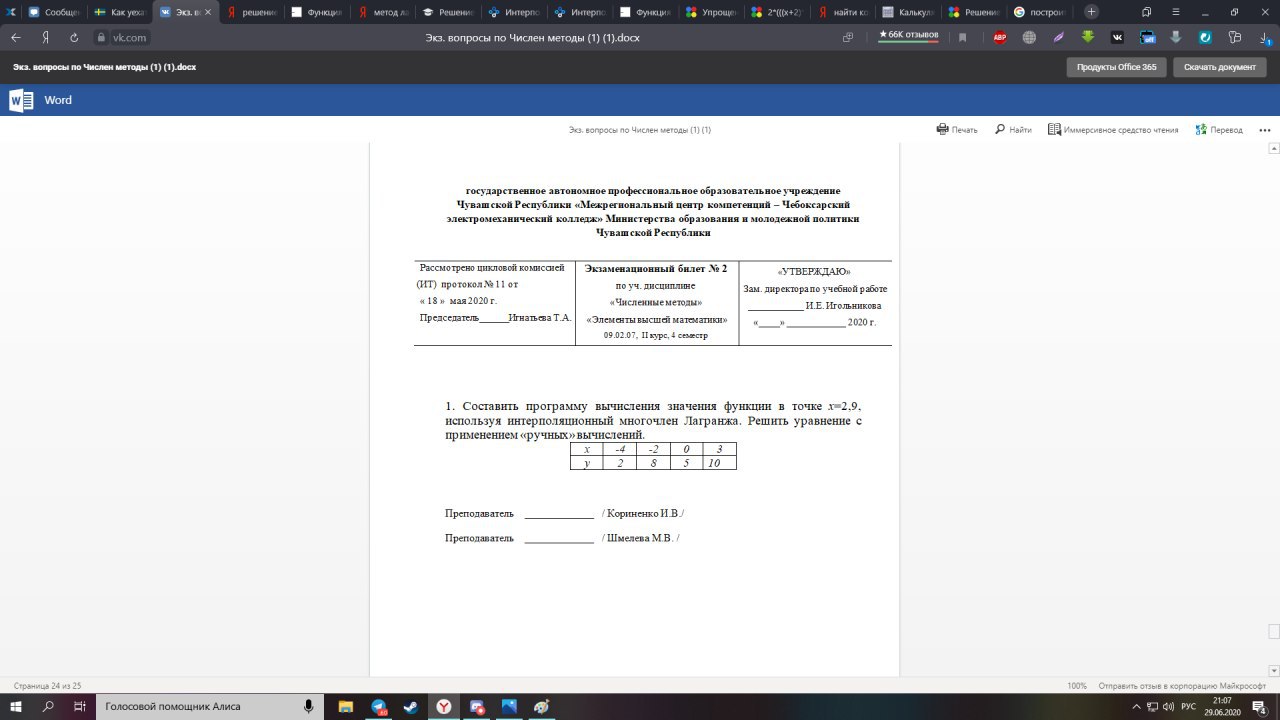This screenshot has height=720, width=1280.
Task: Open Иммерсивное средство чтения
Action: [x=1113, y=130]
